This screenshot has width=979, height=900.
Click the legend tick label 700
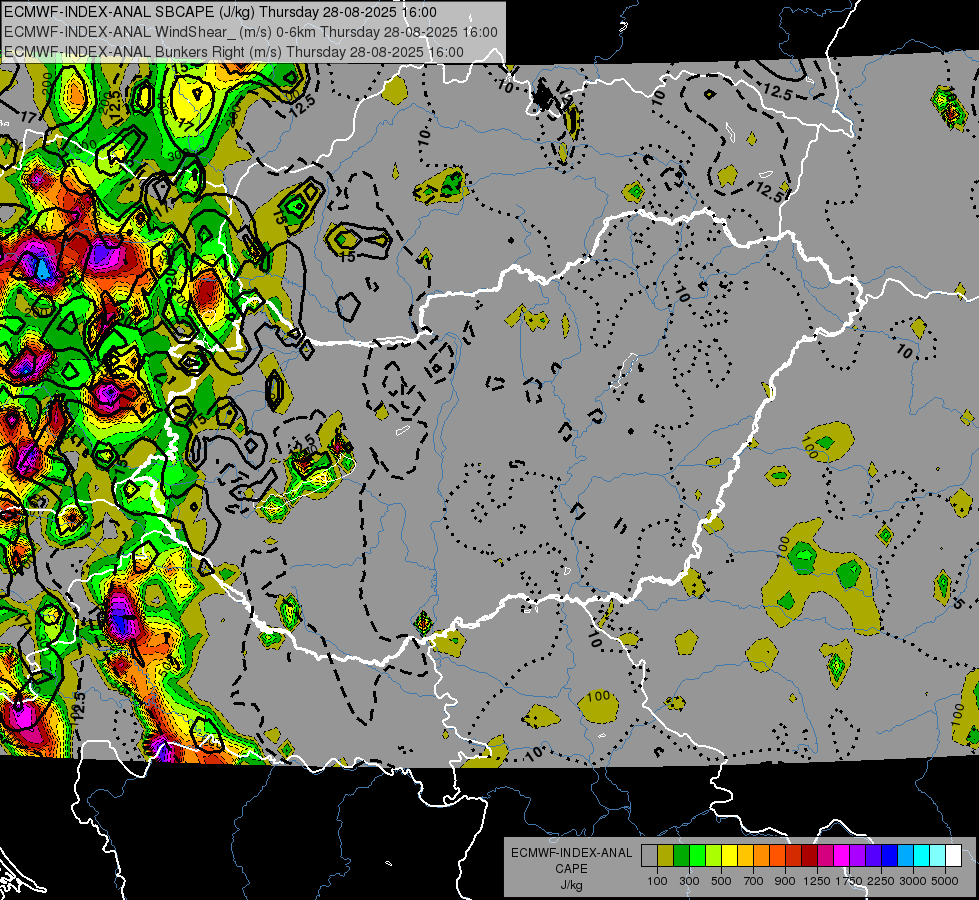click(x=754, y=881)
